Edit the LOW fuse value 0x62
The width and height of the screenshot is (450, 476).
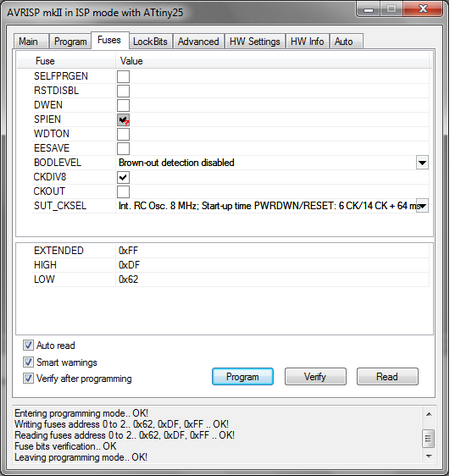tap(128, 279)
